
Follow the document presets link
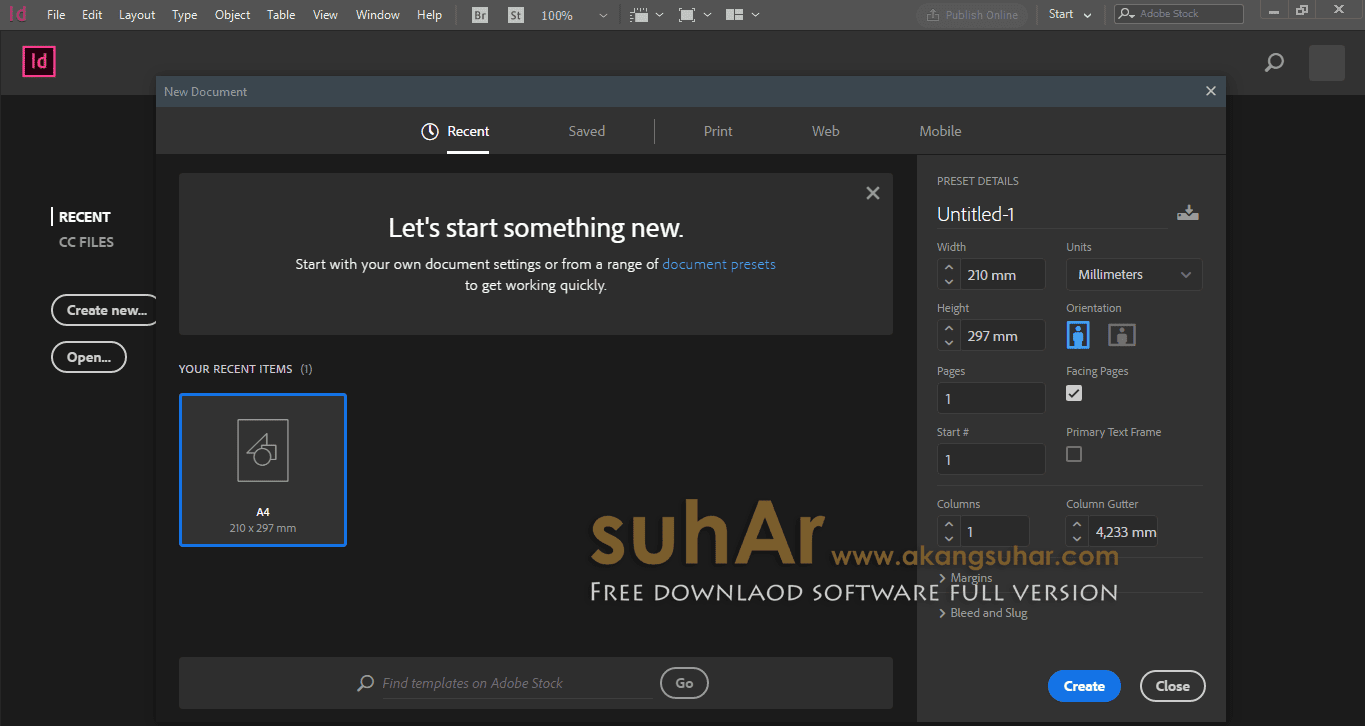pyautogui.click(x=719, y=264)
